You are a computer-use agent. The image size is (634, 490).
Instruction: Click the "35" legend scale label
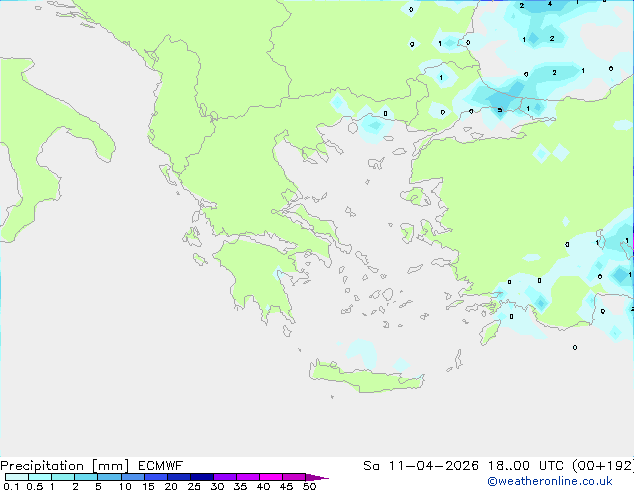coord(240,486)
